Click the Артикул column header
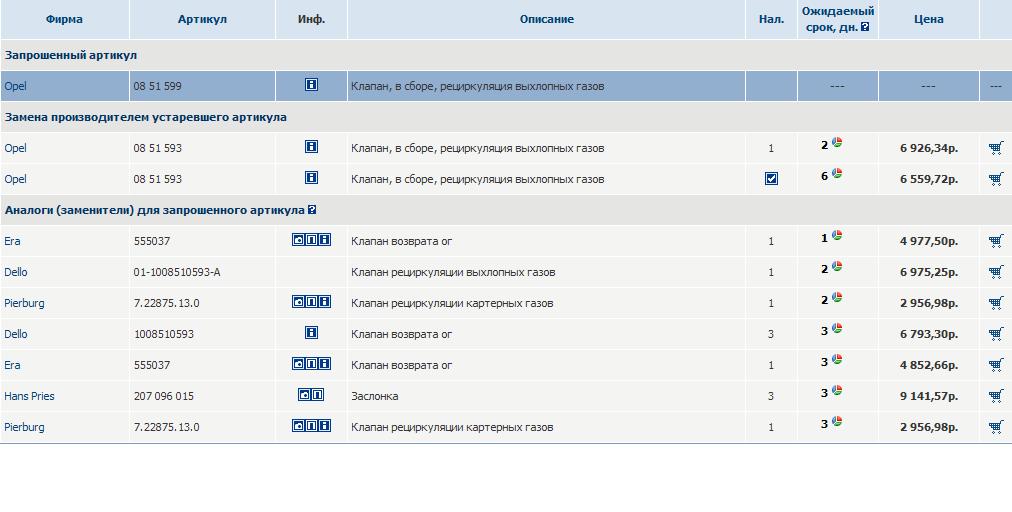Viewport: 1012px width, 512px height. tap(202, 19)
